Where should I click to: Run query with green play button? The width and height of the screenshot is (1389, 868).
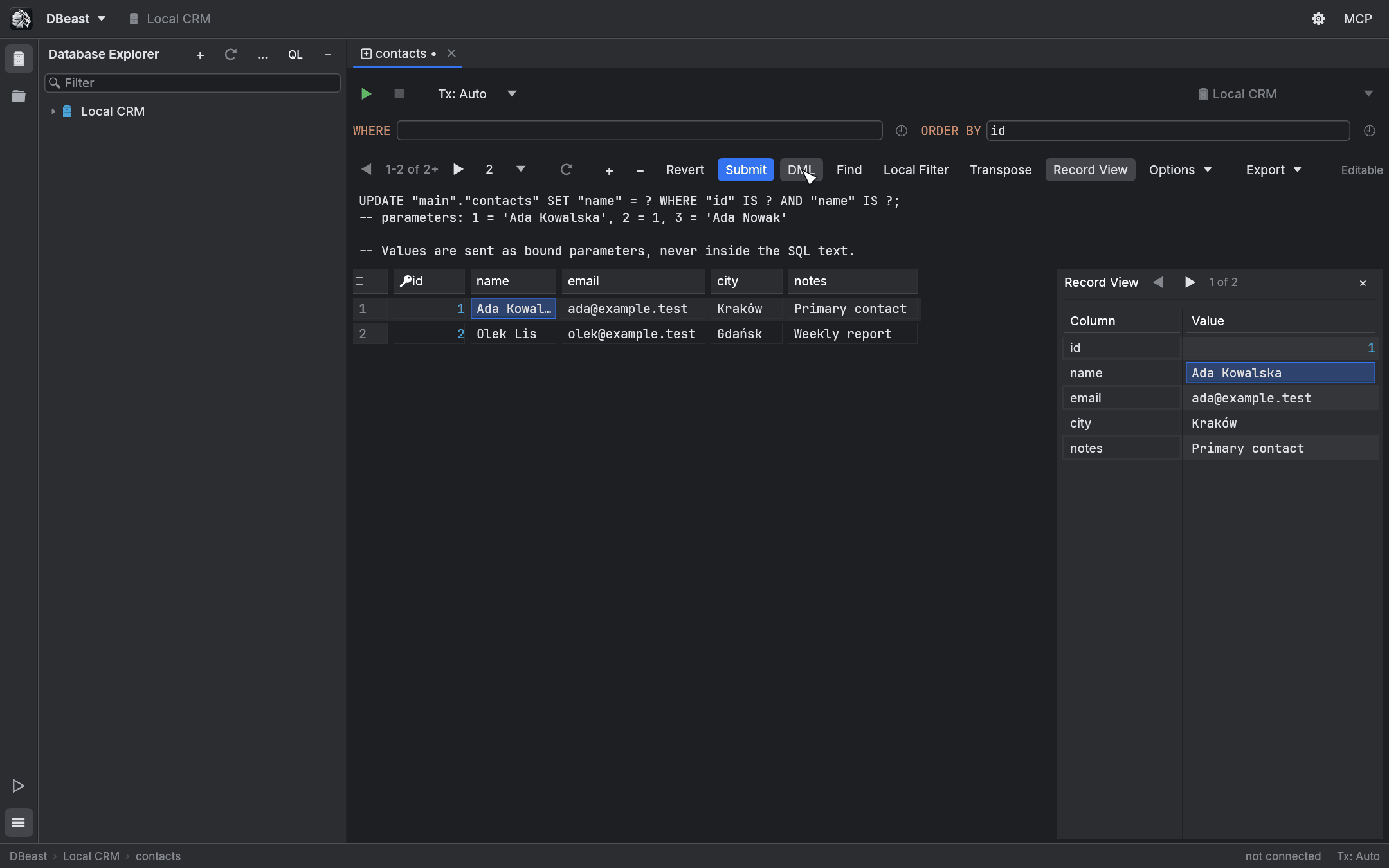click(x=366, y=94)
